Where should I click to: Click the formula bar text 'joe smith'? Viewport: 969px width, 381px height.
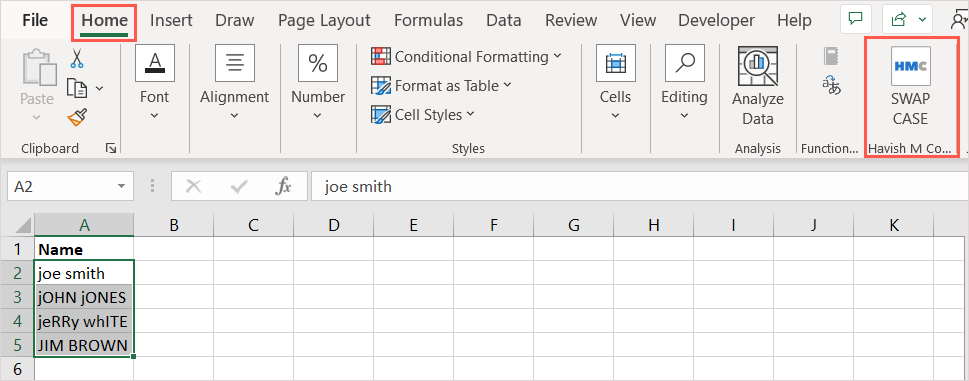pos(358,186)
